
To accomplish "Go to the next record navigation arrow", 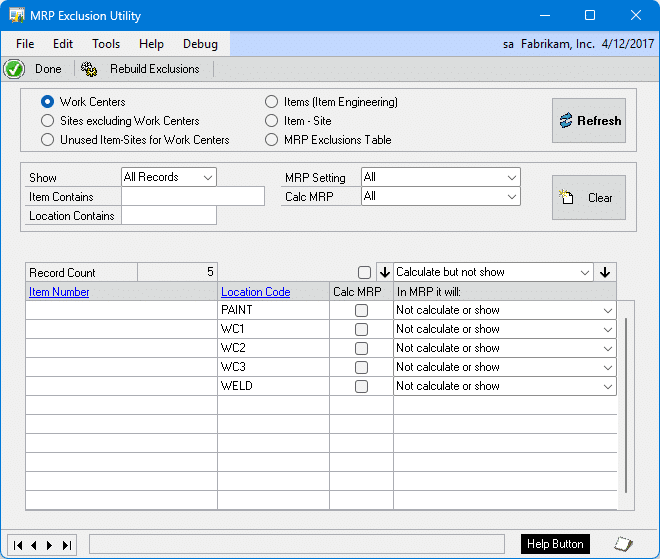I will 51,545.
